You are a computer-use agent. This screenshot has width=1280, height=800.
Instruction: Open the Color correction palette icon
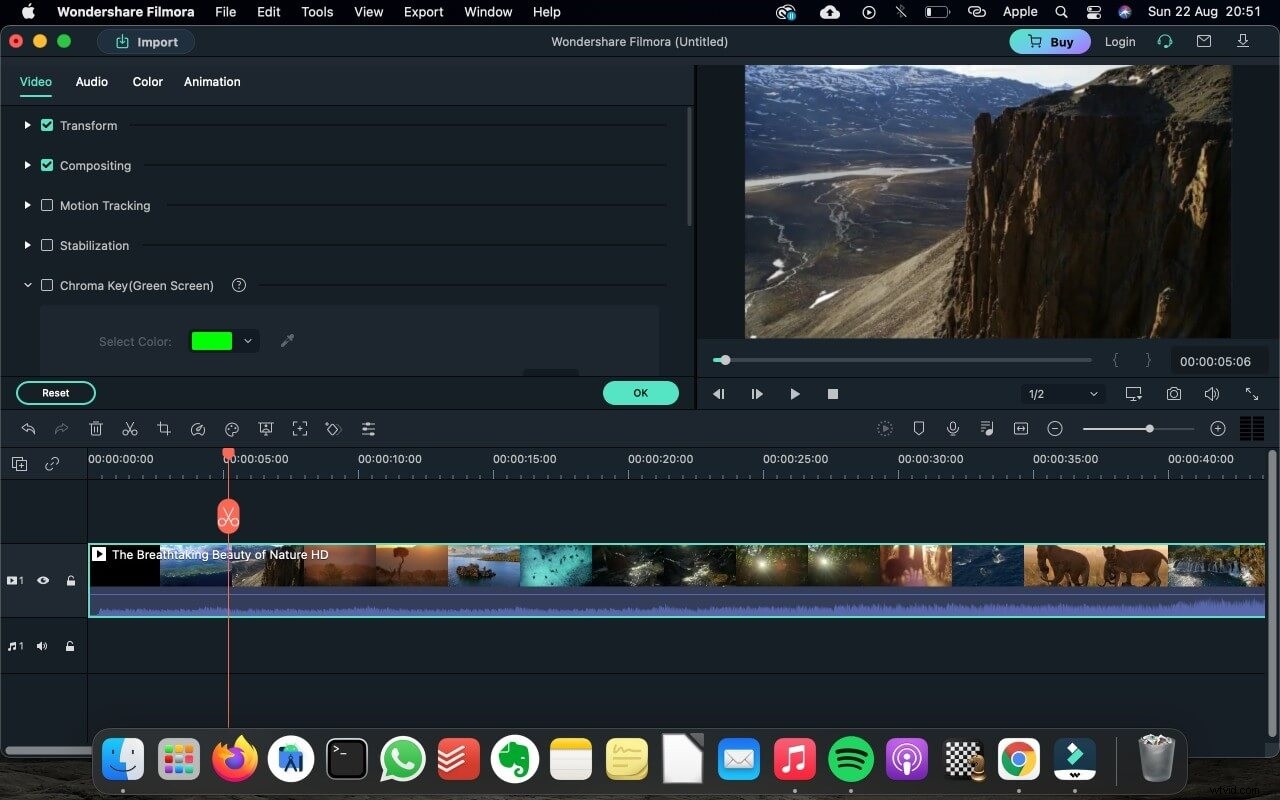tap(231, 428)
